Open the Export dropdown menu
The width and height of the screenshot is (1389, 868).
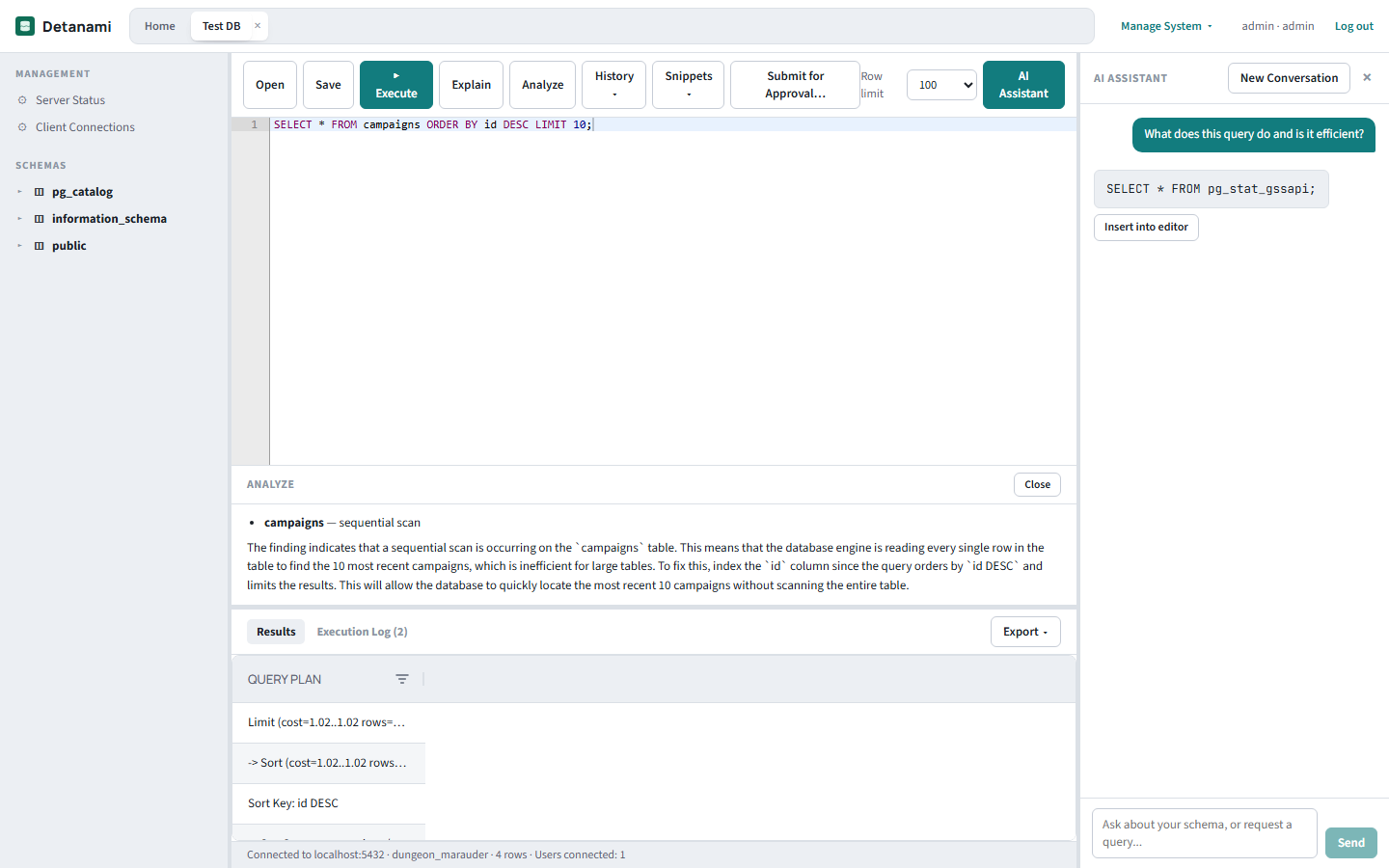pos(1025,632)
